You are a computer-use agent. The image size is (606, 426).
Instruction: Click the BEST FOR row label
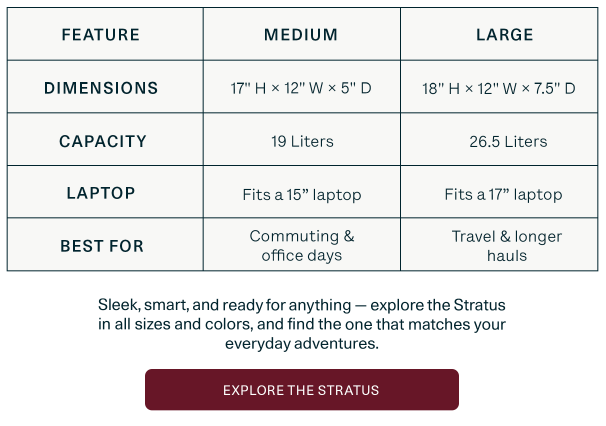click(102, 246)
